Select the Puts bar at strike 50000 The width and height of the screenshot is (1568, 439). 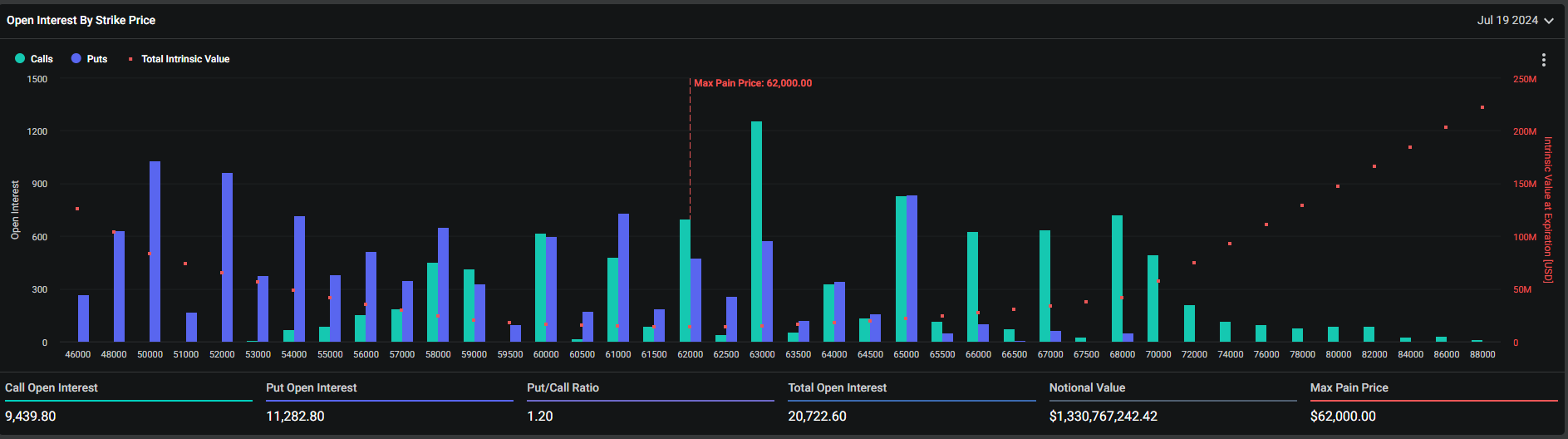[x=155, y=252]
